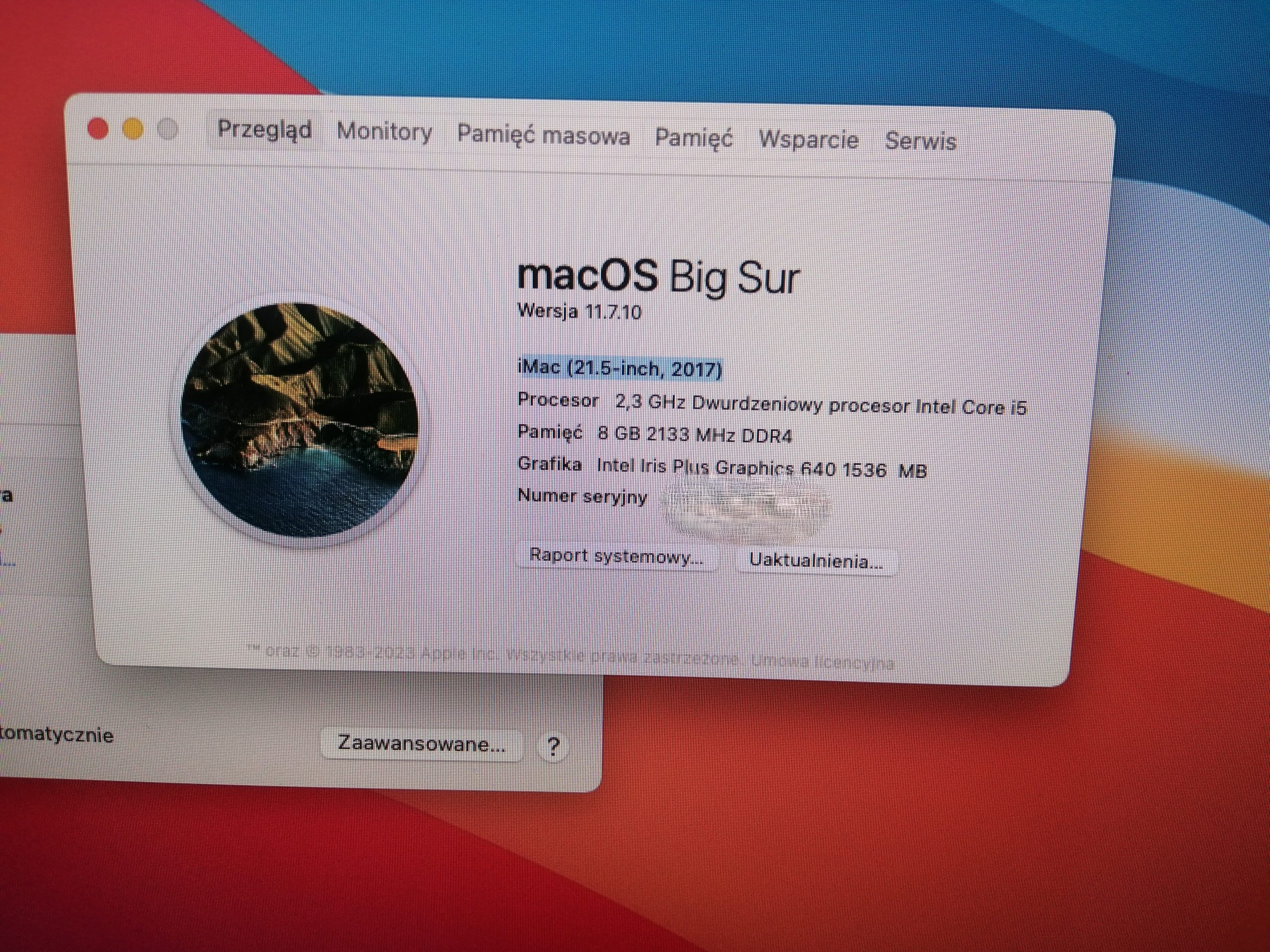Open the Serwis tab

(x=920, y=142)
